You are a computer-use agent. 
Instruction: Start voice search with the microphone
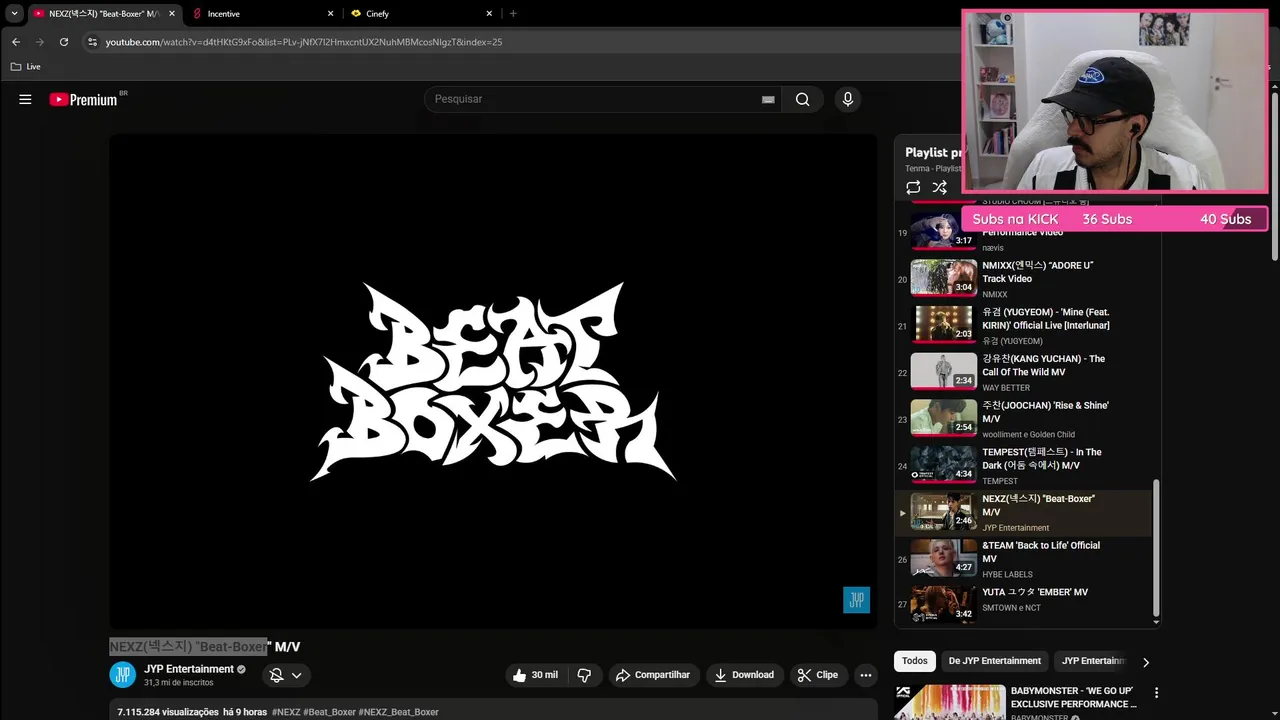(x=847, y=99)
